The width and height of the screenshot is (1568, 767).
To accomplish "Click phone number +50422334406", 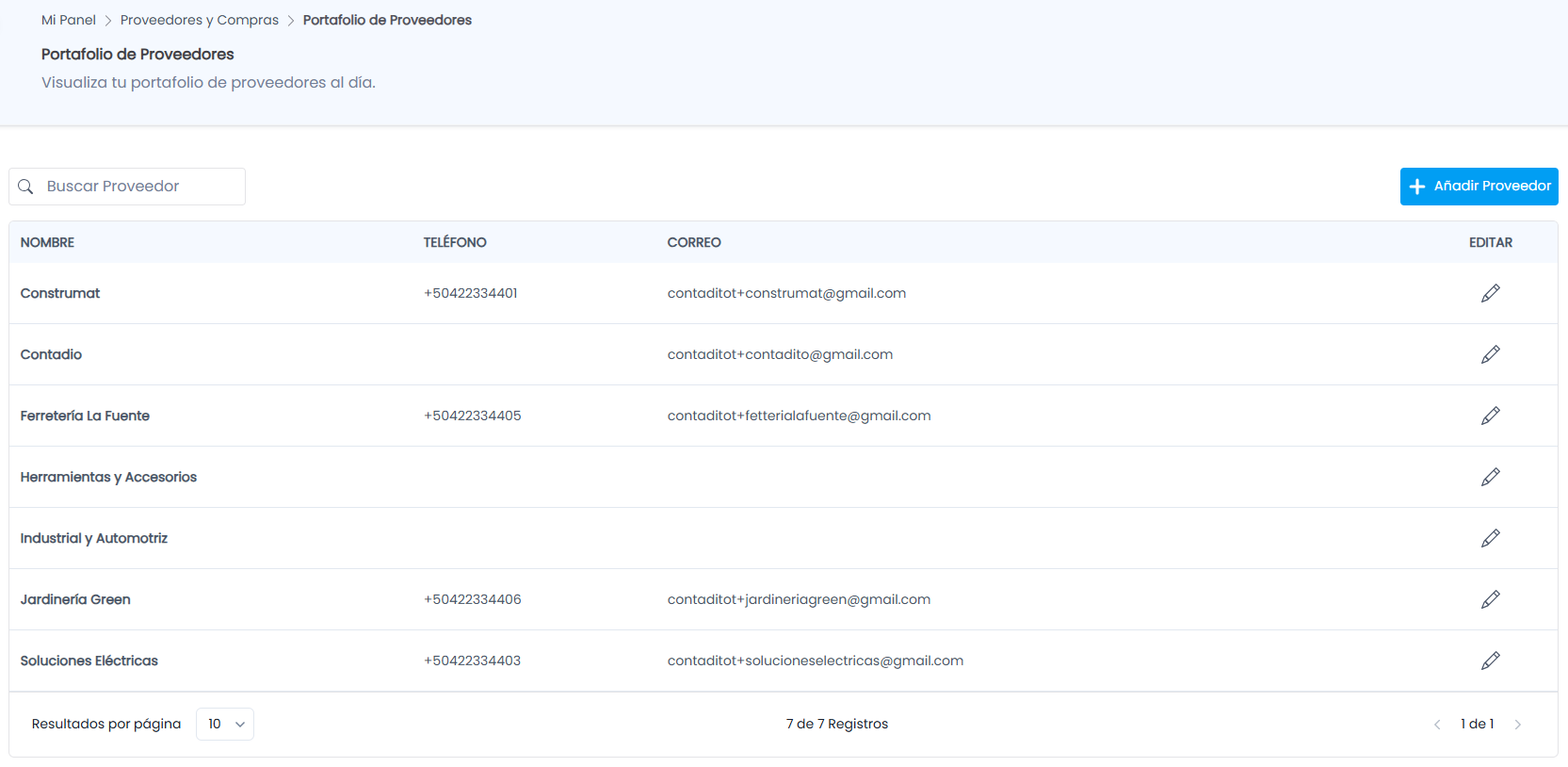I will (473, 599).
